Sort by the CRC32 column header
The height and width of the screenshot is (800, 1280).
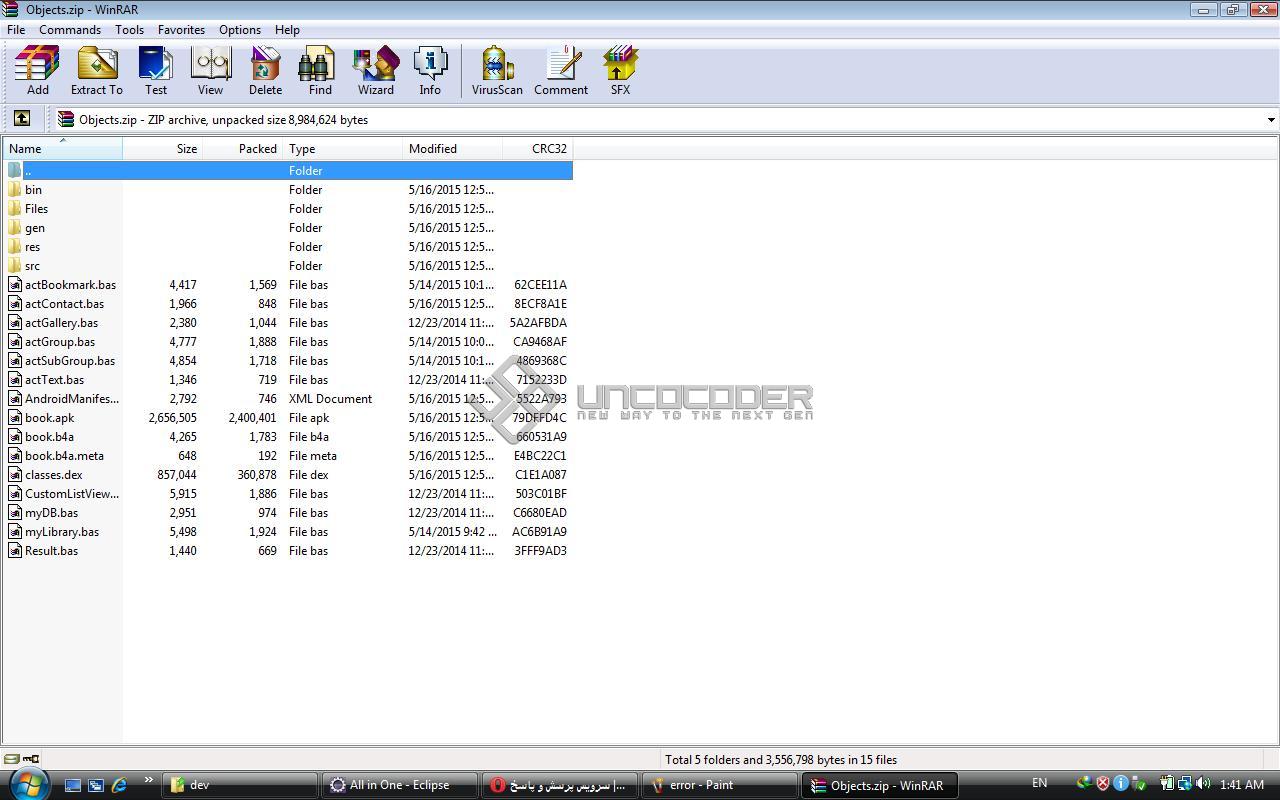click(538, 148)
